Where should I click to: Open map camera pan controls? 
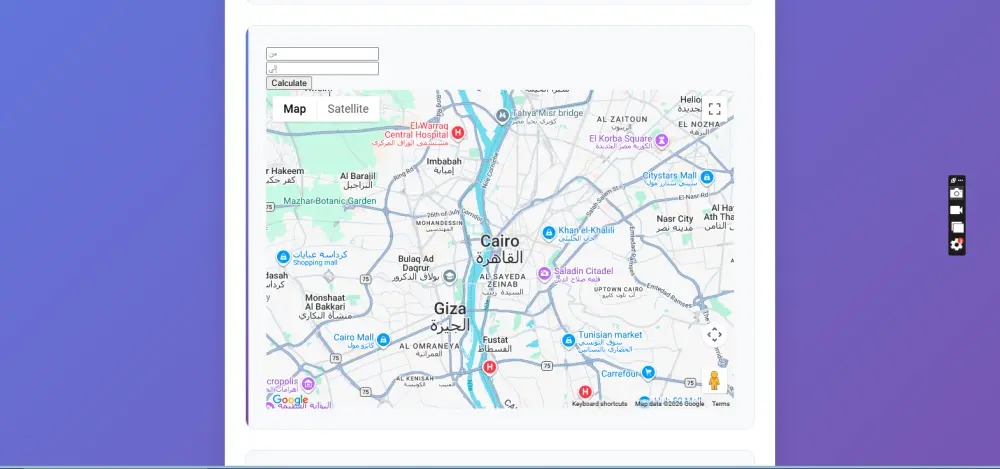click(714, 334)
